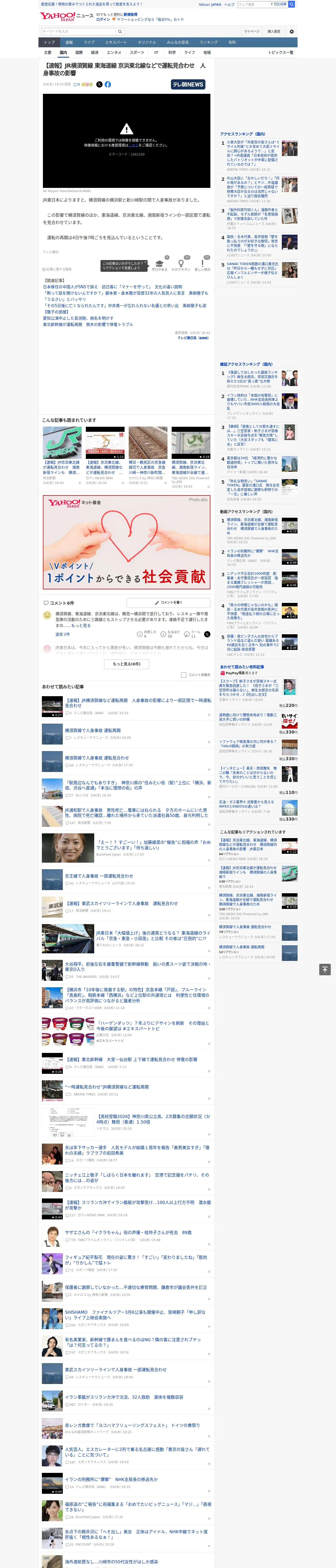Viewport: 336px width, 1568px height.
Task: Share the article on X
Action: pos(99,85)
